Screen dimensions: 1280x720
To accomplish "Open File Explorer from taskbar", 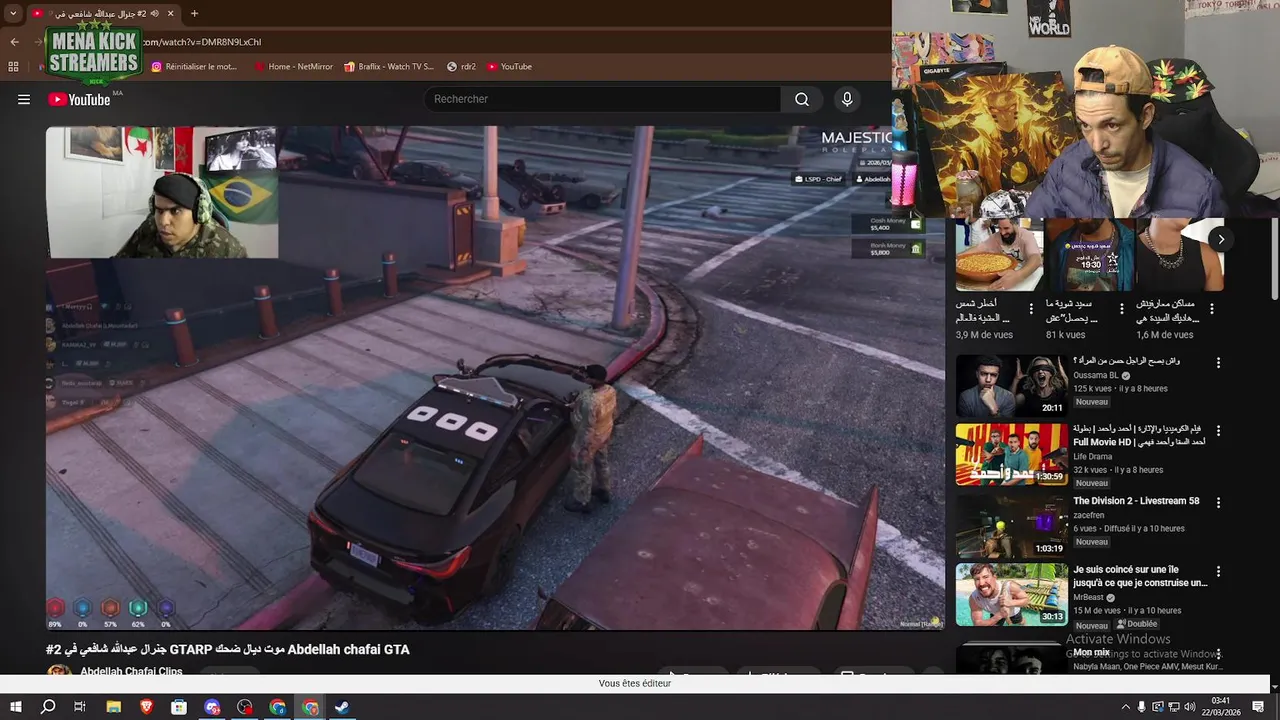I will pos(113,707).
